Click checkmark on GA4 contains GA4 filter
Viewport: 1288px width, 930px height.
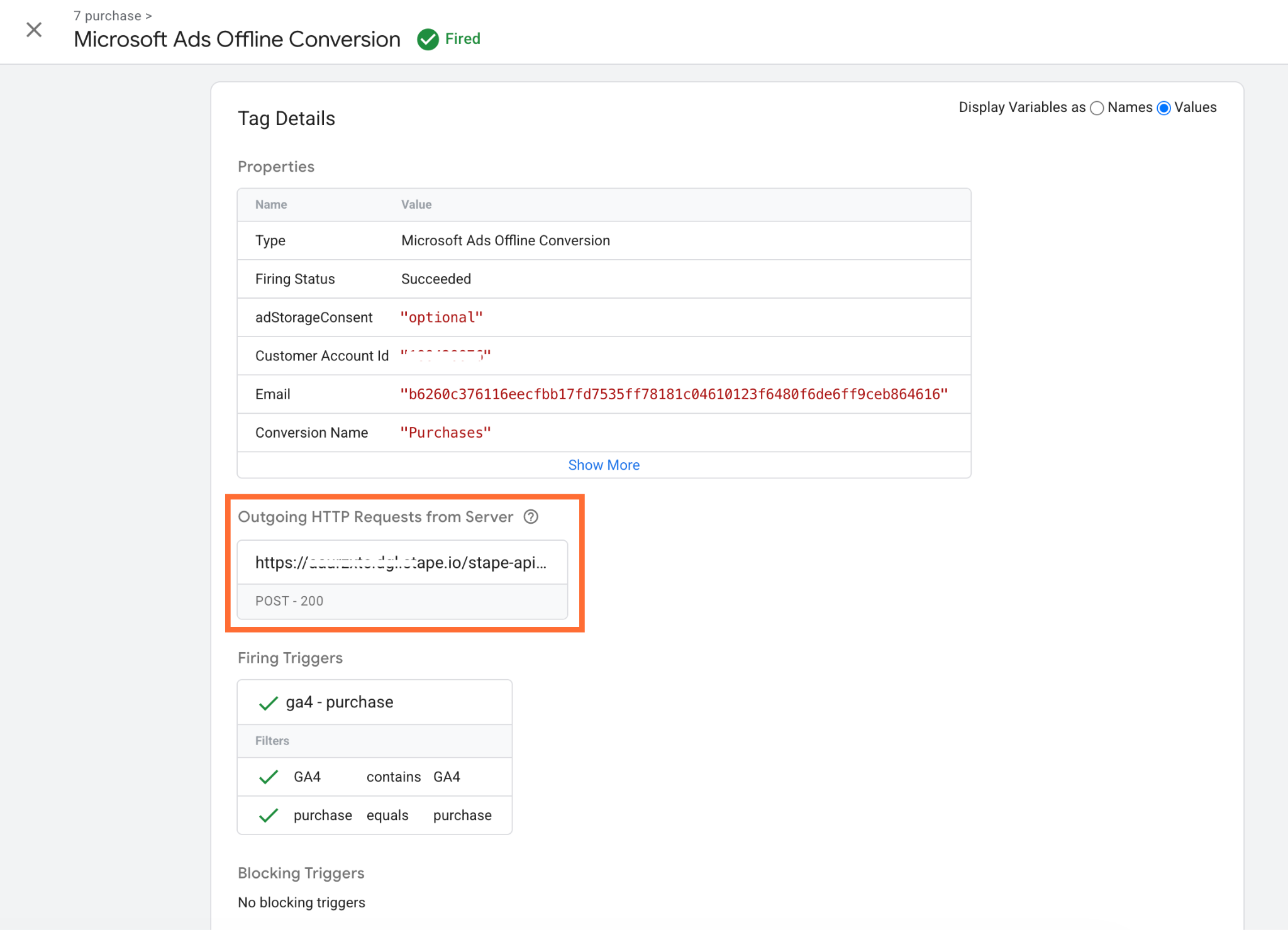coord(269,777)
